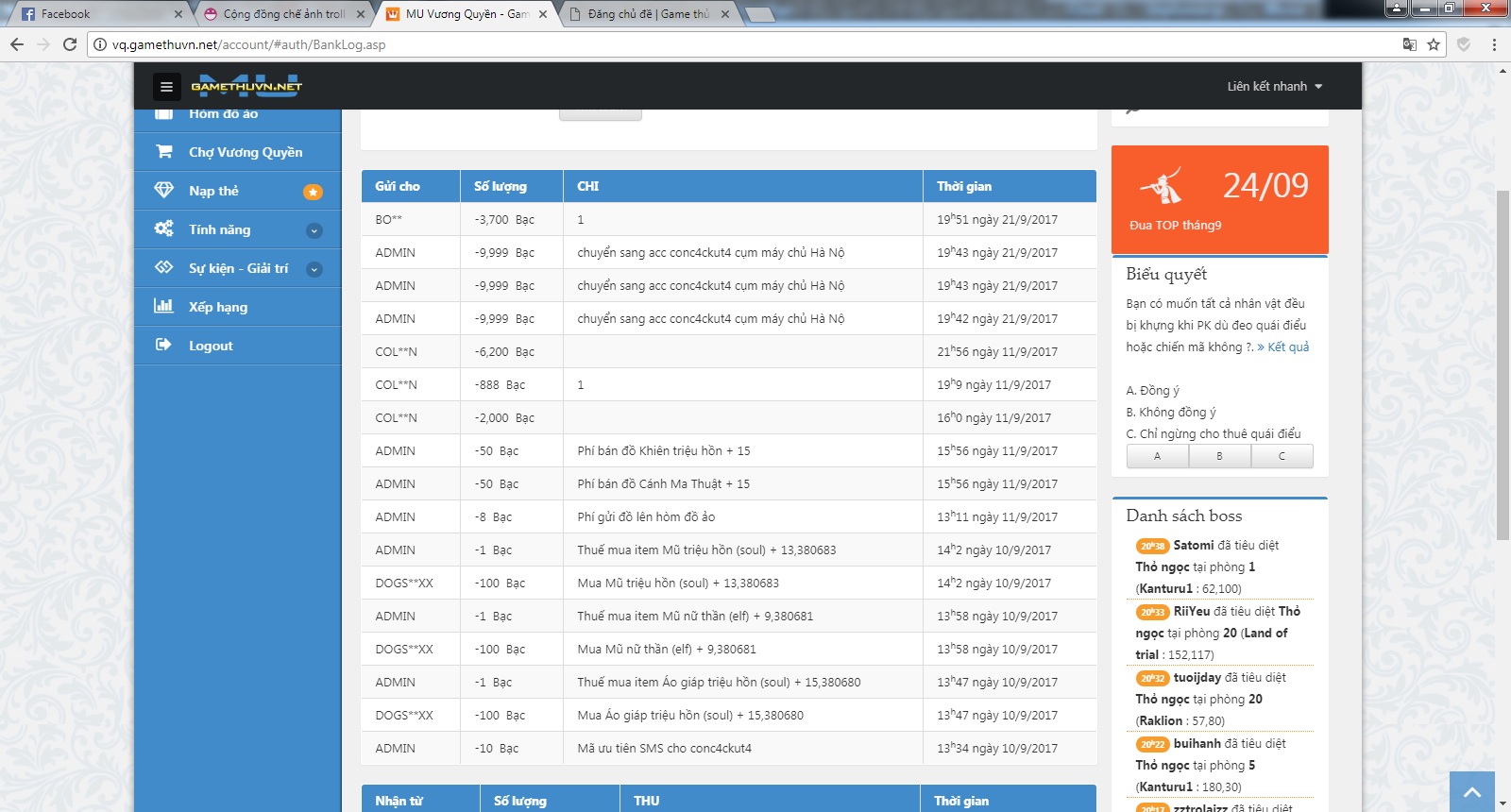Vote option C in the poll
Screen dimensions: 1511x812
[x=1282, y=456]
